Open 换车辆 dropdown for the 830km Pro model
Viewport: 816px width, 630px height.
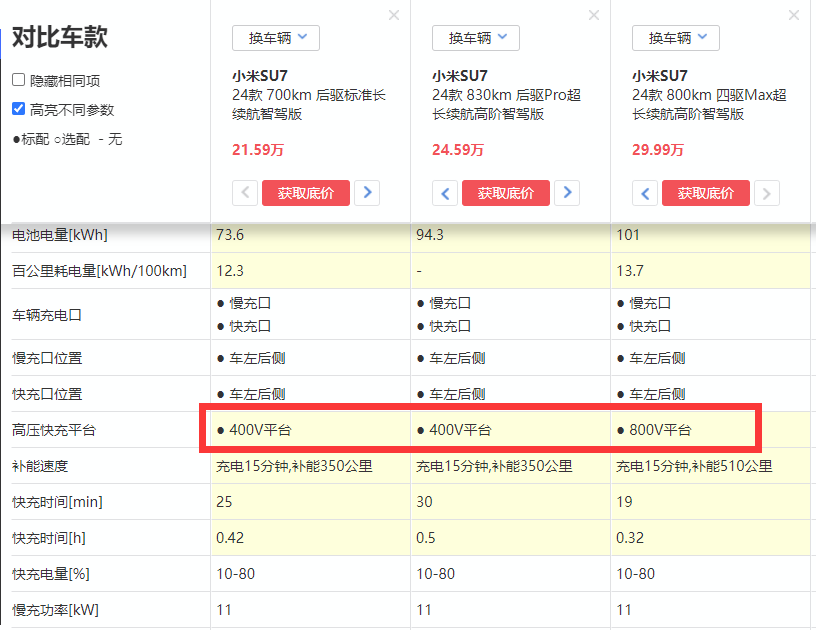[476, 38]
